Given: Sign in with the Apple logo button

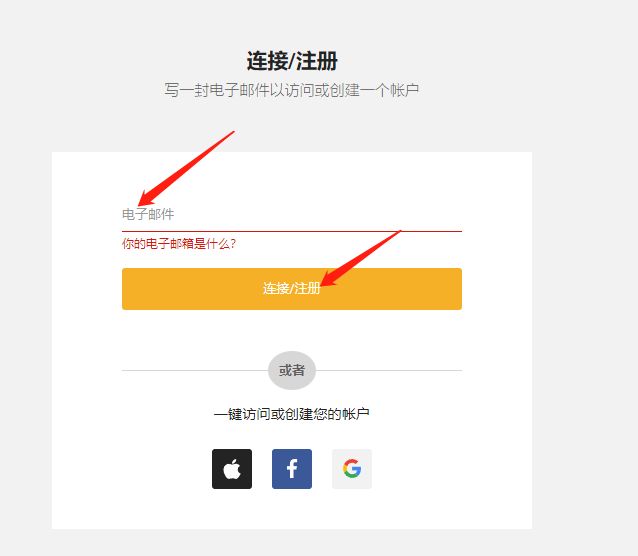Looking at the screenshot, I should pyautogui.click(x=232, y=469).
